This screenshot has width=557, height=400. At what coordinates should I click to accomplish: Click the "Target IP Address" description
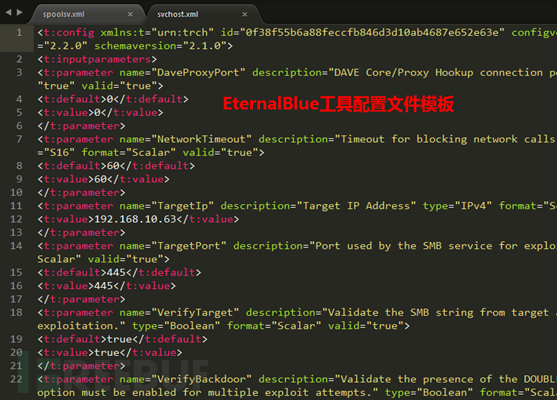[x=356, y=206]
